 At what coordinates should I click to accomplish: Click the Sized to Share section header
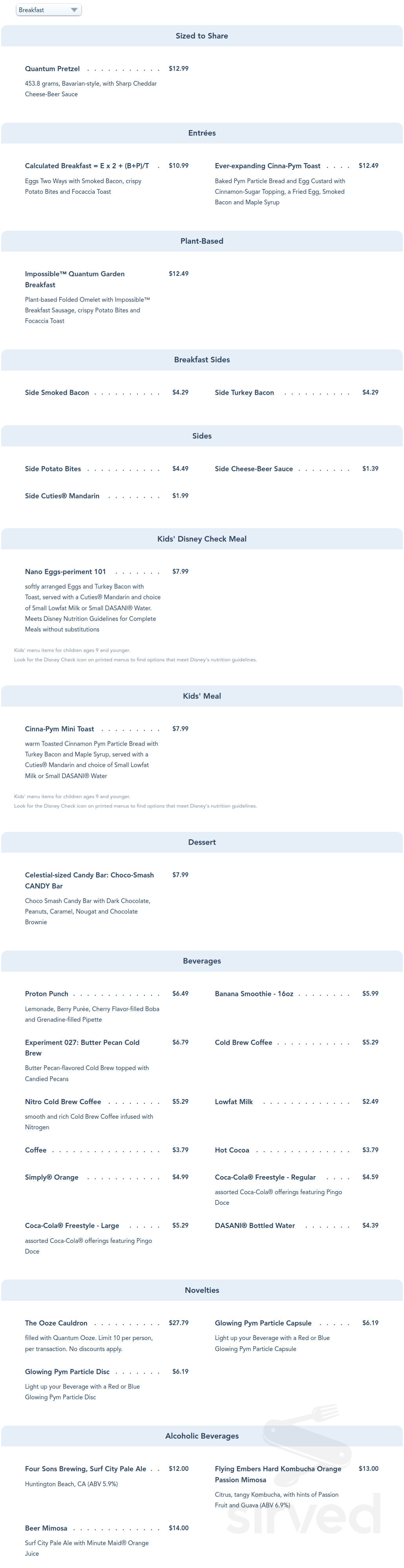click(202, 35)
